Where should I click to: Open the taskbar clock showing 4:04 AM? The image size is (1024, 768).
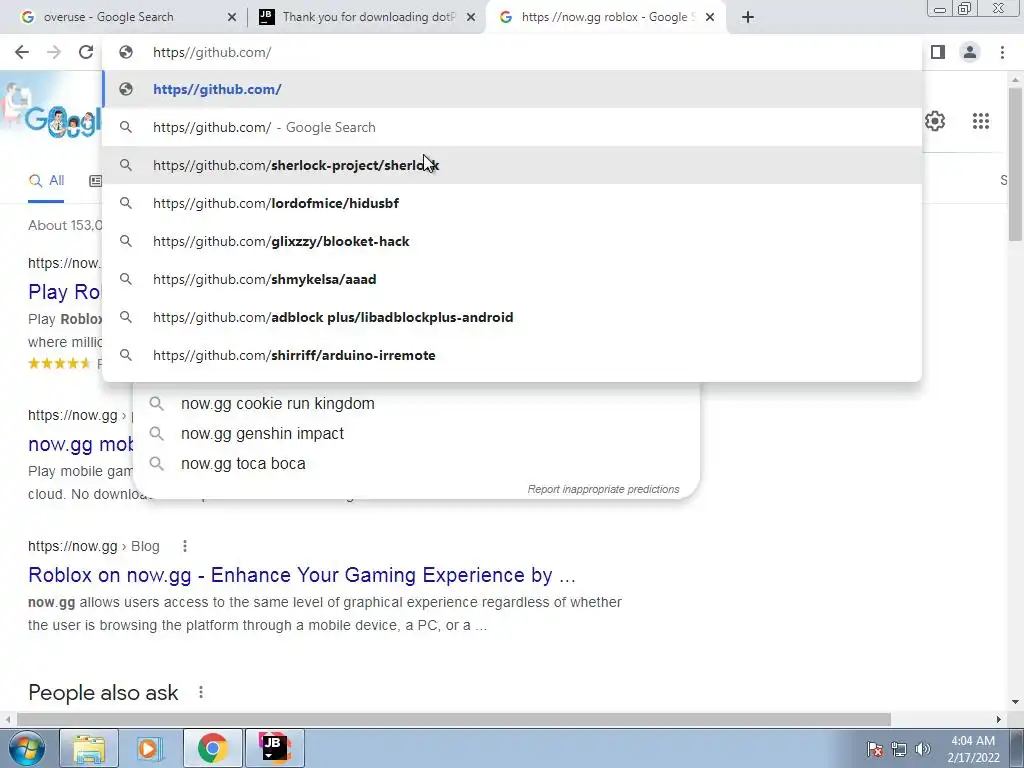[973, 749]
